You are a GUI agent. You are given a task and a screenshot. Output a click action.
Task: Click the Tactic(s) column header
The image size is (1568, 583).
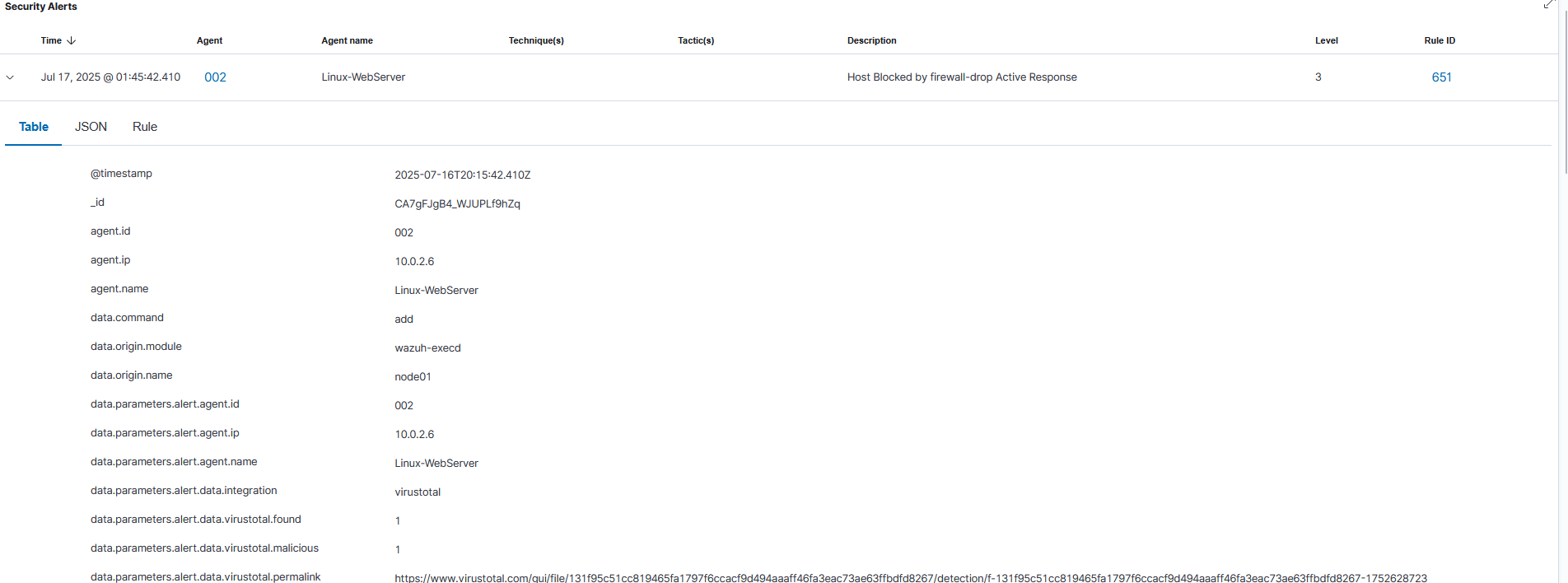[696, 40]
